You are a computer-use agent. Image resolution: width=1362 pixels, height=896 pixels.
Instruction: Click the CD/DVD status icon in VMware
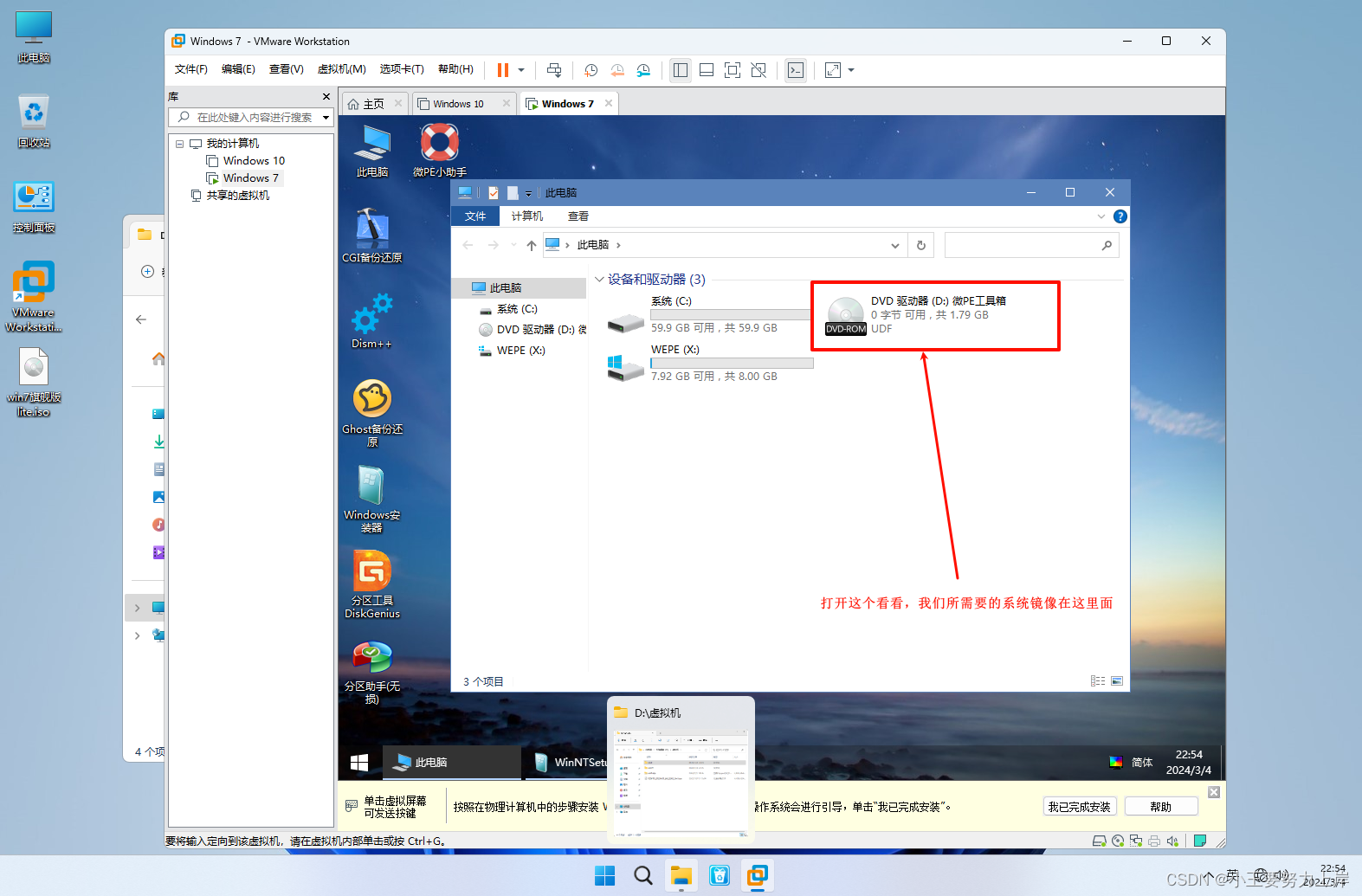1118,841
